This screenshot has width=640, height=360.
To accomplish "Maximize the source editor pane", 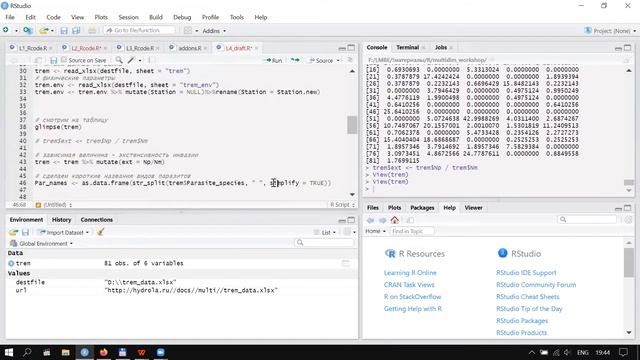I will (x=351, y=48).
